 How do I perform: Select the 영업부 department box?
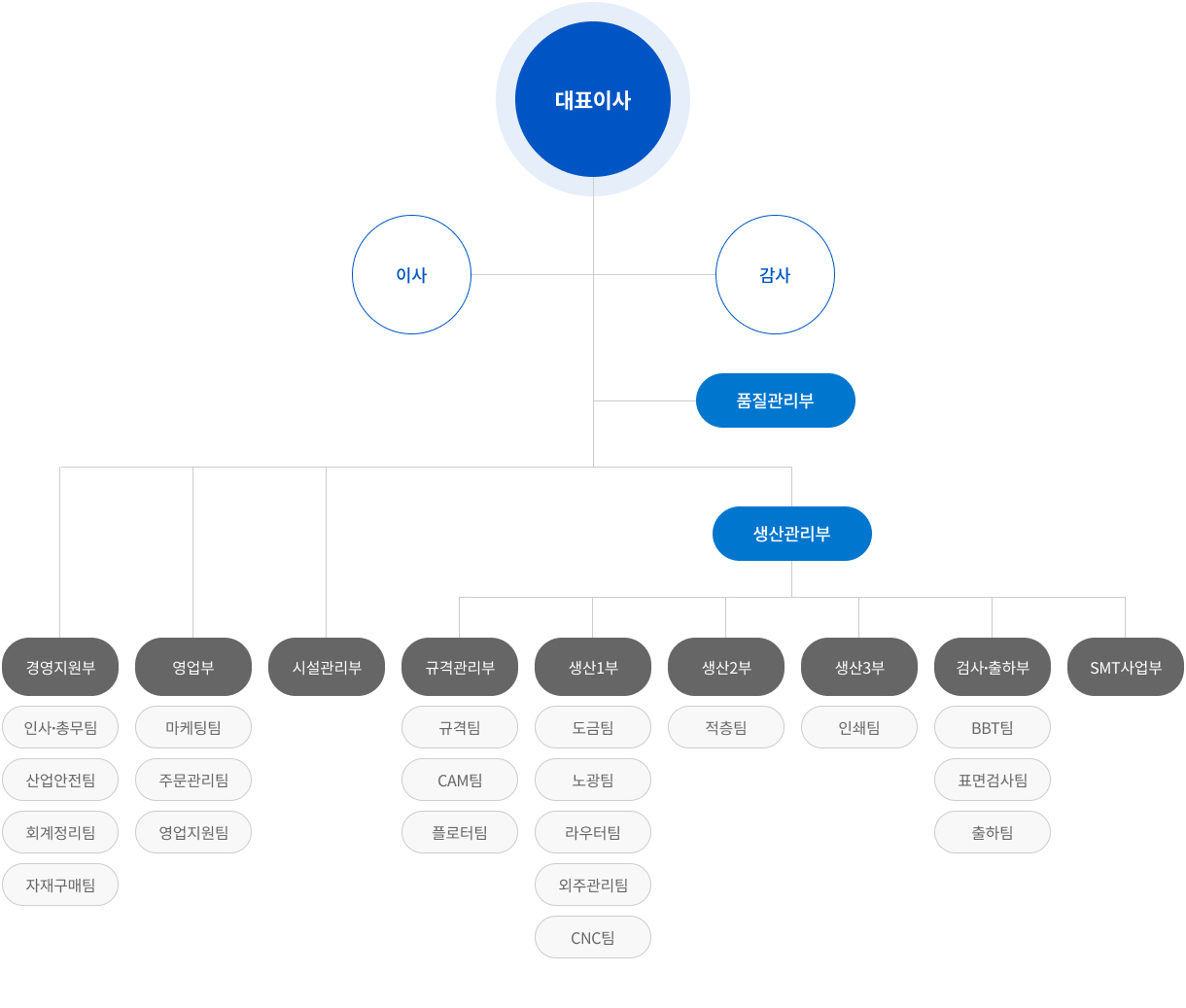[x=193, y=667]
